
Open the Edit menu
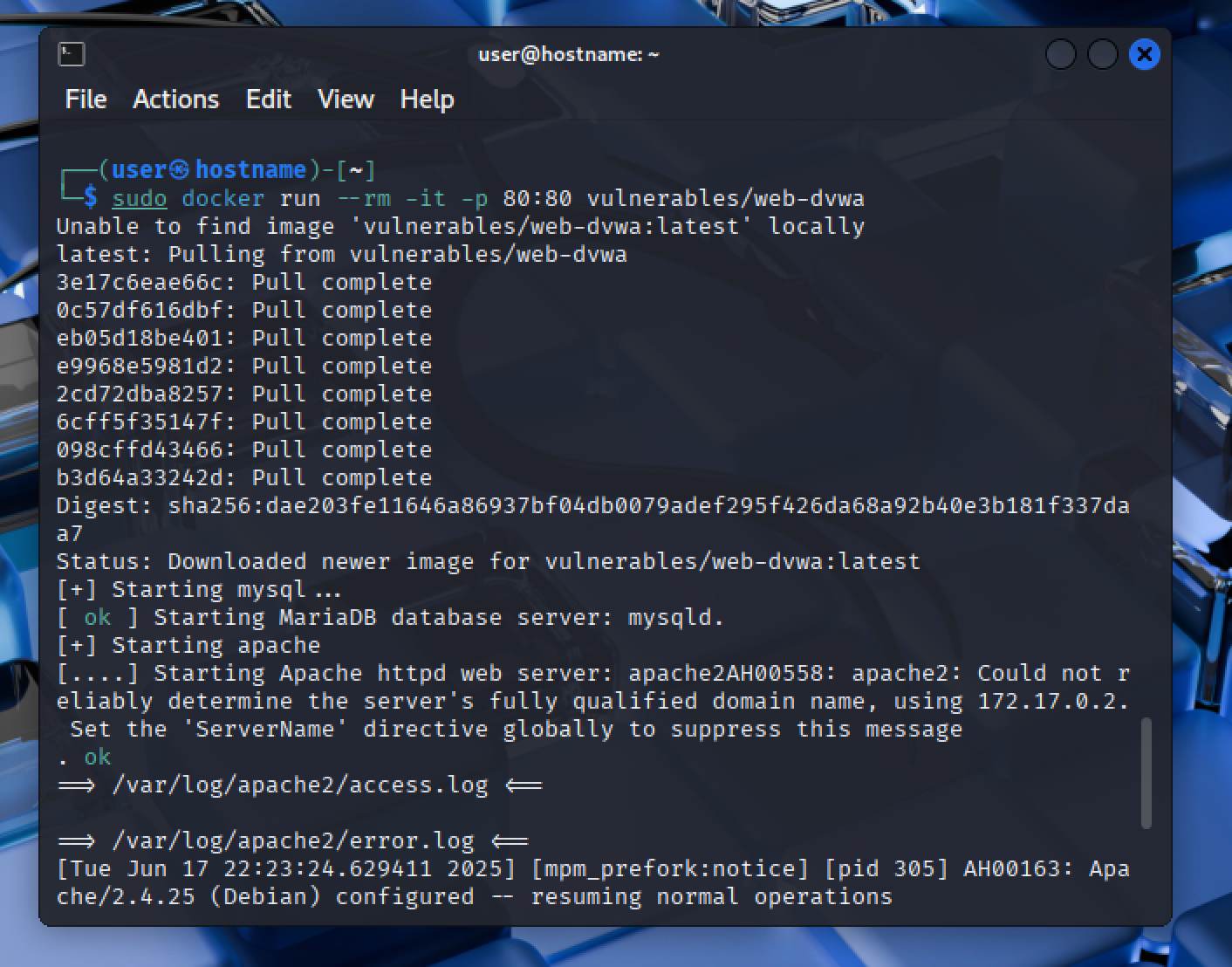point(269,99)
